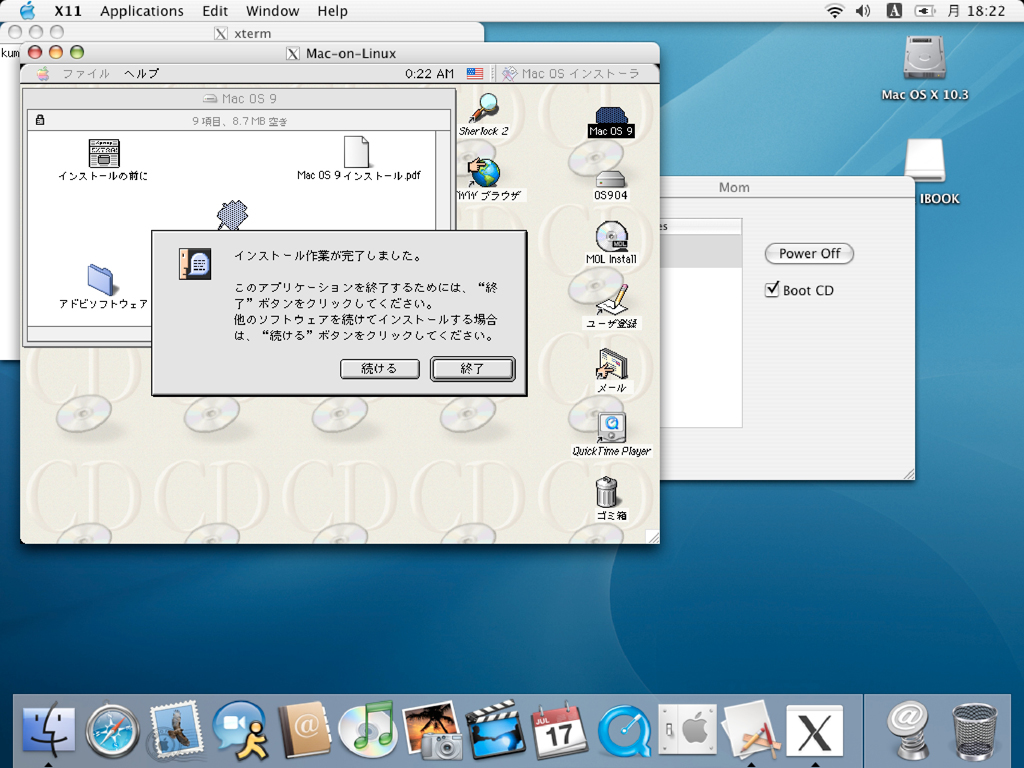
Task: Open the Wi-Fi status menu
Action: [x=834, y=10]
